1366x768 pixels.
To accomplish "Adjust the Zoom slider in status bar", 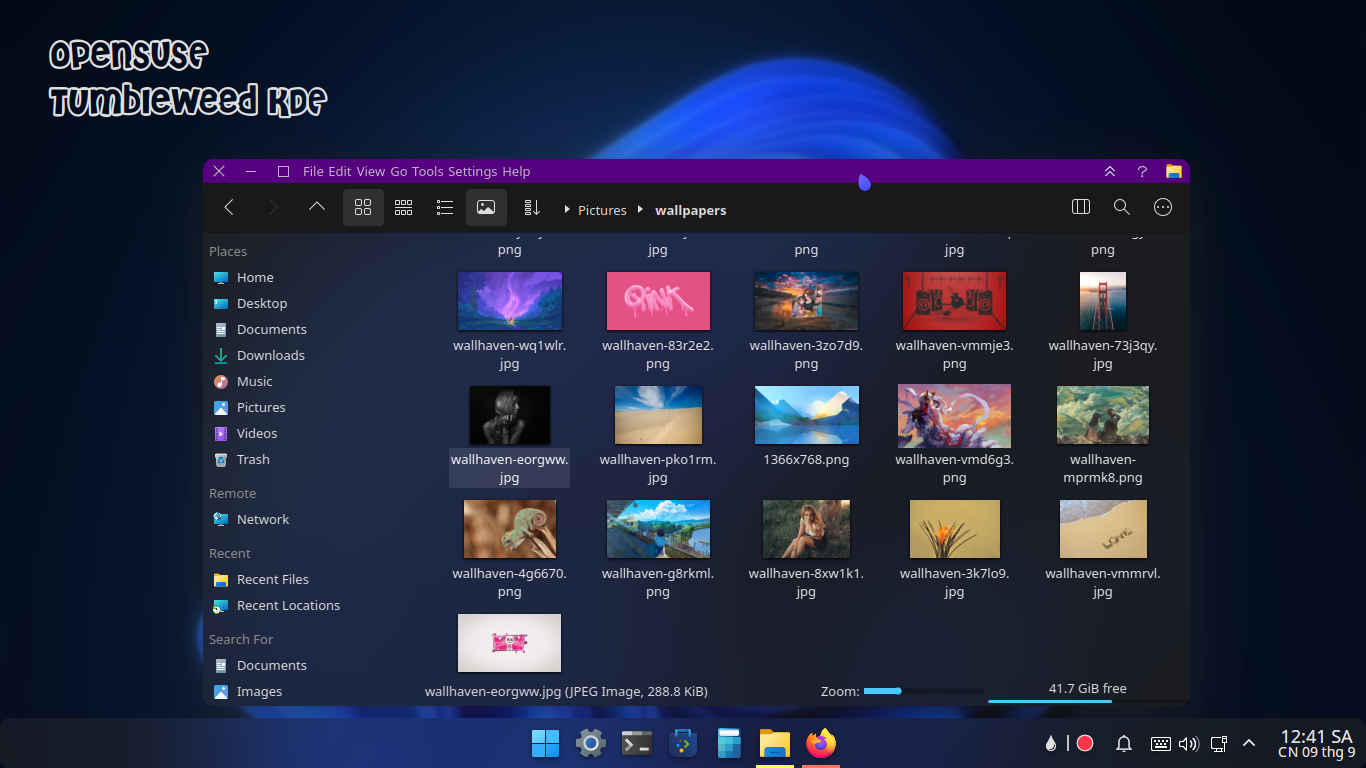I will [924, 691].
